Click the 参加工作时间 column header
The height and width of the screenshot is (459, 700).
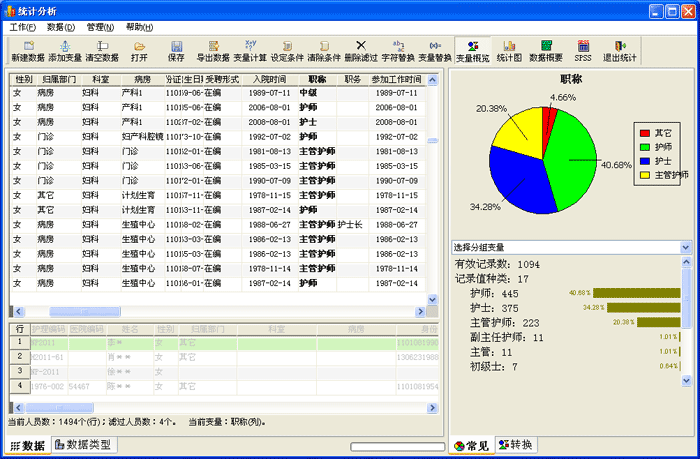click(x=397, y=79)
